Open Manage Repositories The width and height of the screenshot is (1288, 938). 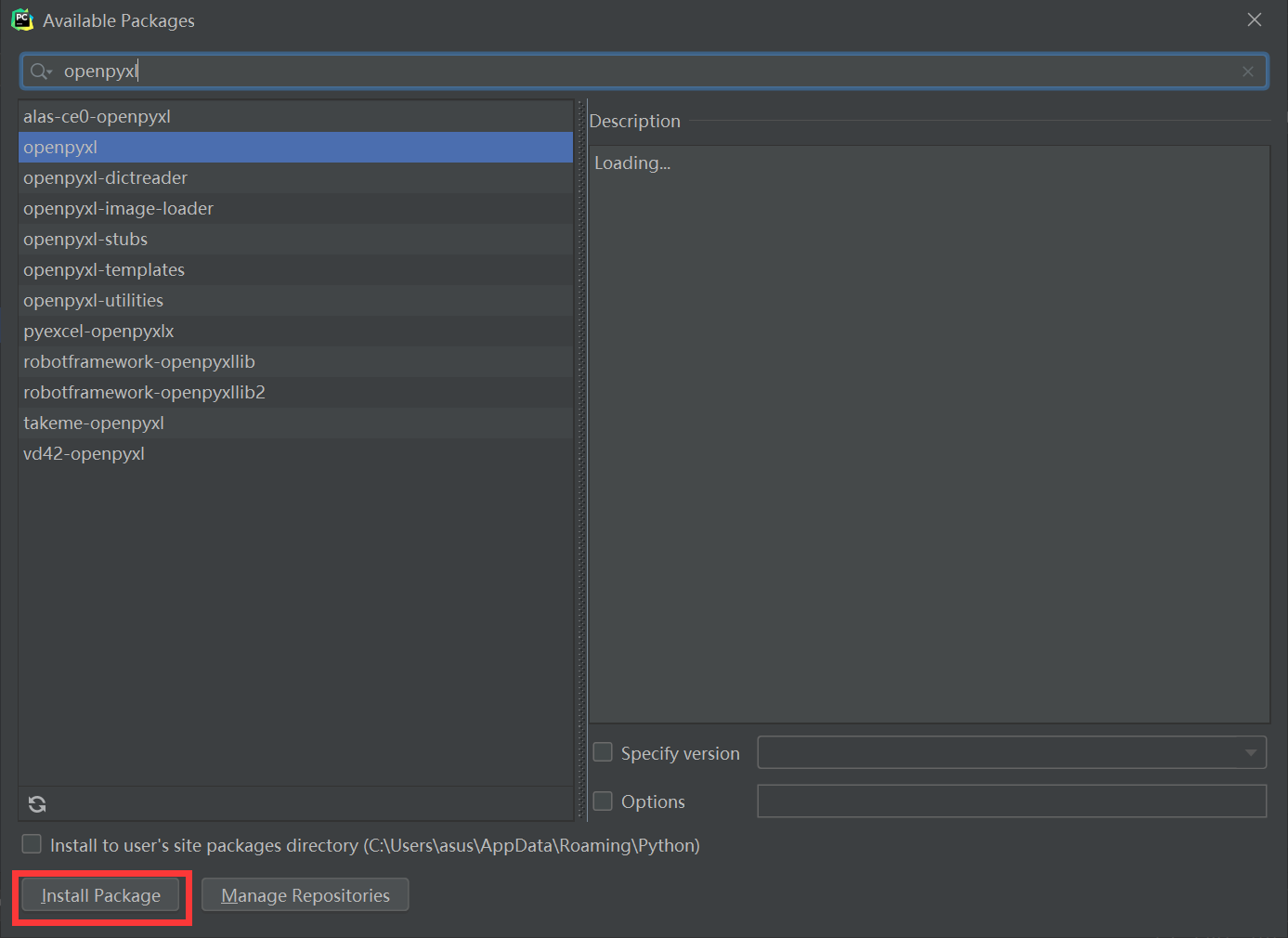point(306,895)
